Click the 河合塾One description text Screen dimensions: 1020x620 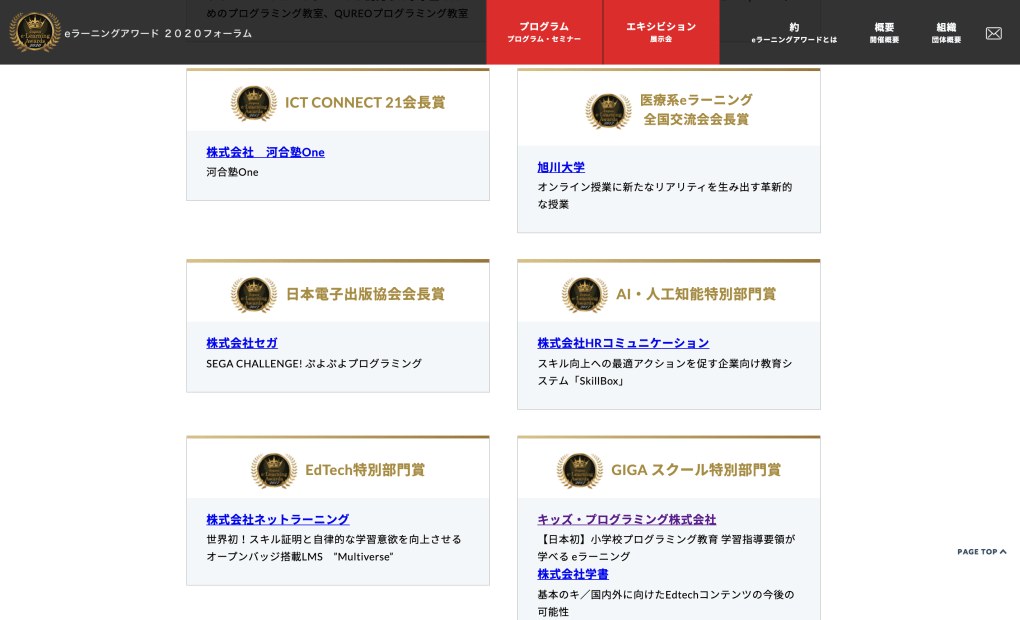pos(232,172)
